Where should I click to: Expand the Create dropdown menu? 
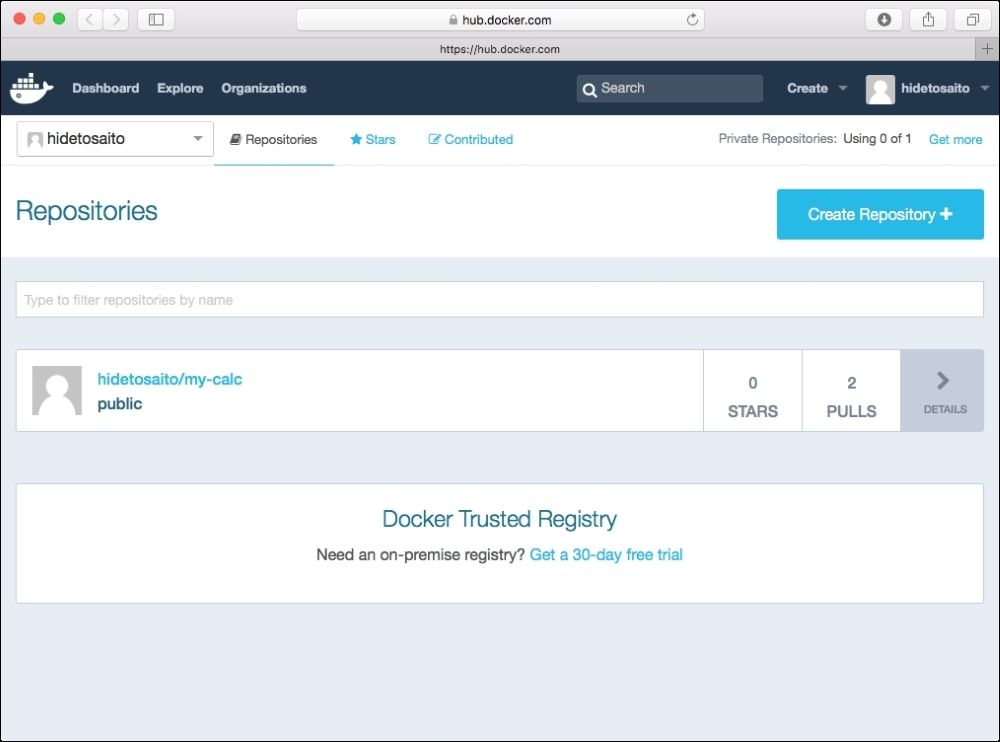coord(816,88)
